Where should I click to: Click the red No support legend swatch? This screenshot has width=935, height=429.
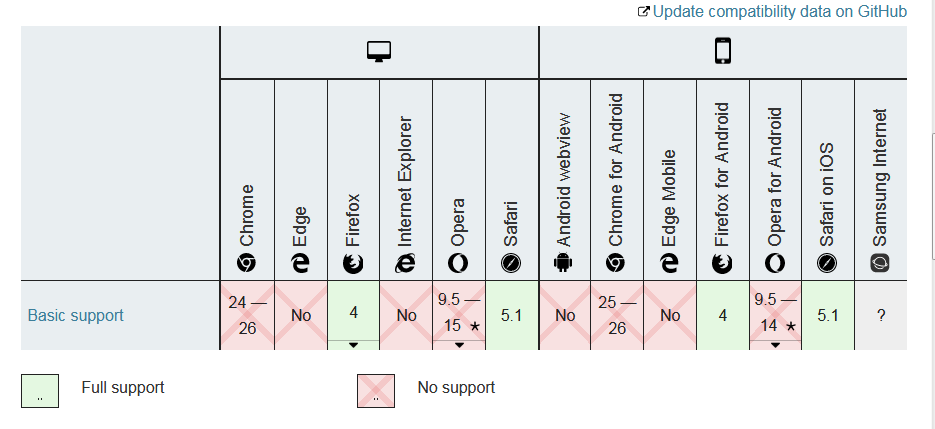click(376, 391)
